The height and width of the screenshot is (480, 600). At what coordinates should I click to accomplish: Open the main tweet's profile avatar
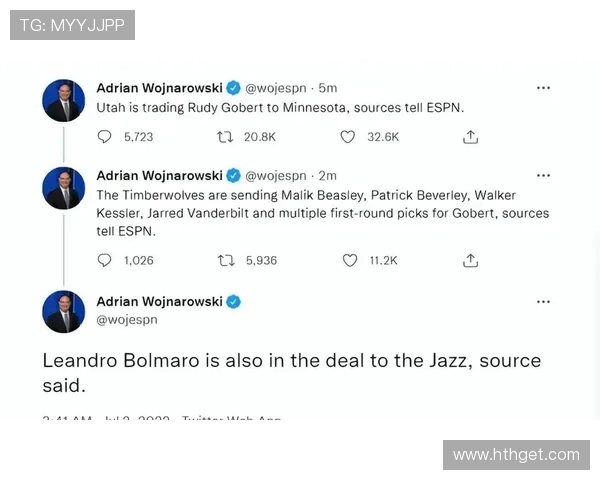pos(64,312)
